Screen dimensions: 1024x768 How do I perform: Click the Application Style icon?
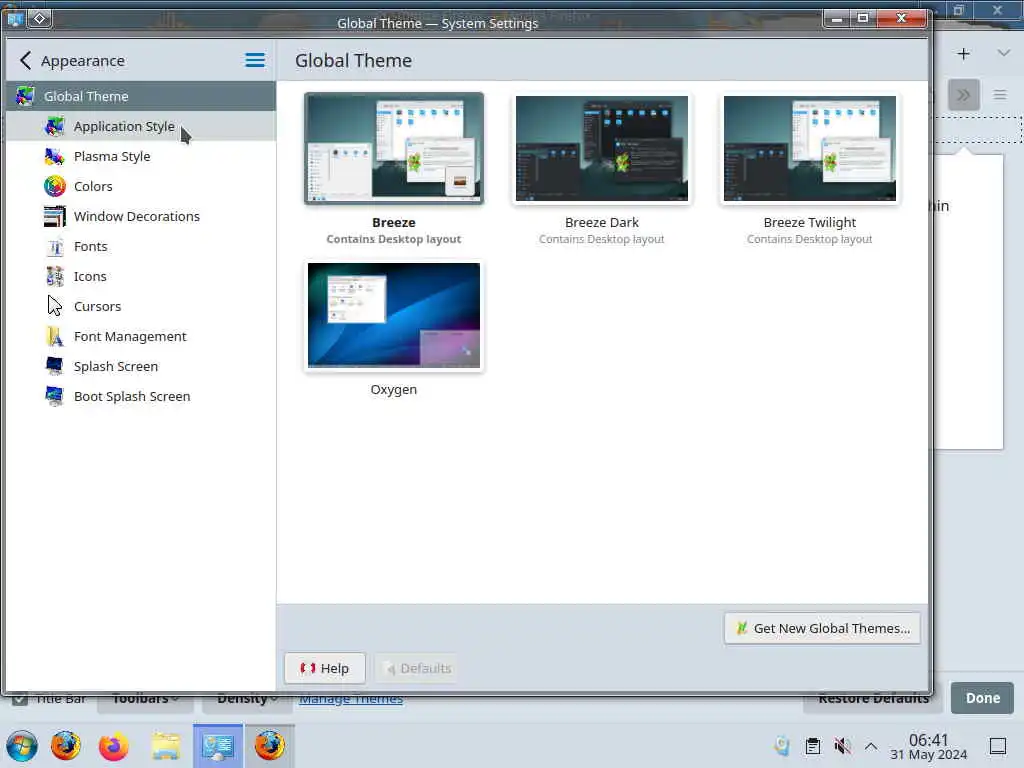pyautogui.click(x=55, y=126)
